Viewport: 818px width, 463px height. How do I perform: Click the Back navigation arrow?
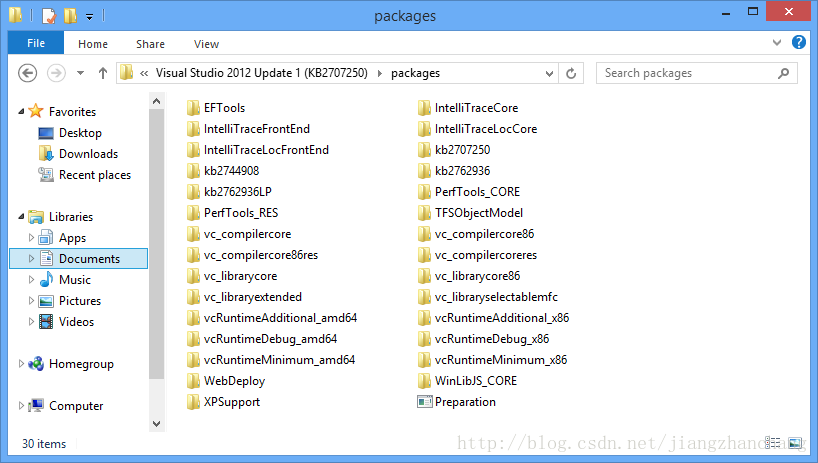pyautogui.click(x=28, y=73)
